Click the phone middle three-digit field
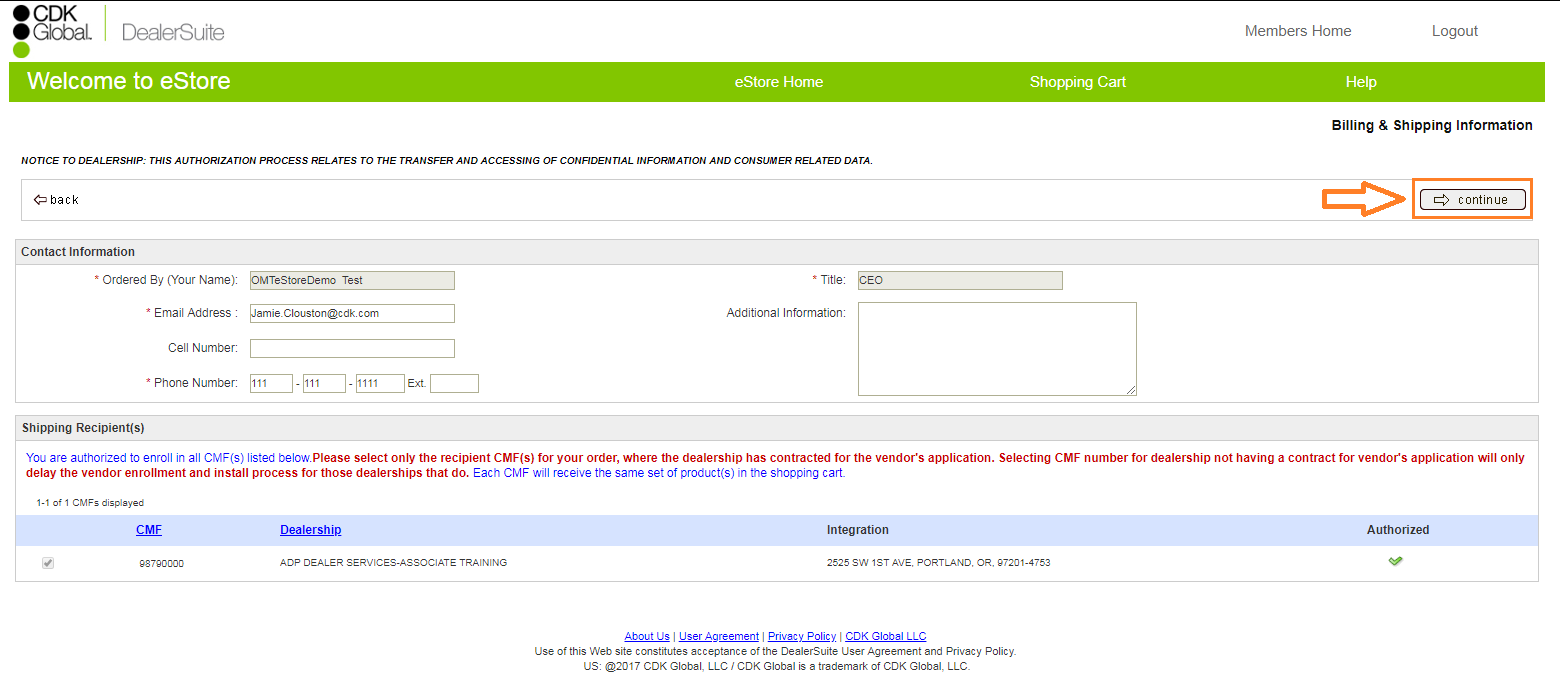The height and width of the screenshot is (687, 1560). coord(324,383)
